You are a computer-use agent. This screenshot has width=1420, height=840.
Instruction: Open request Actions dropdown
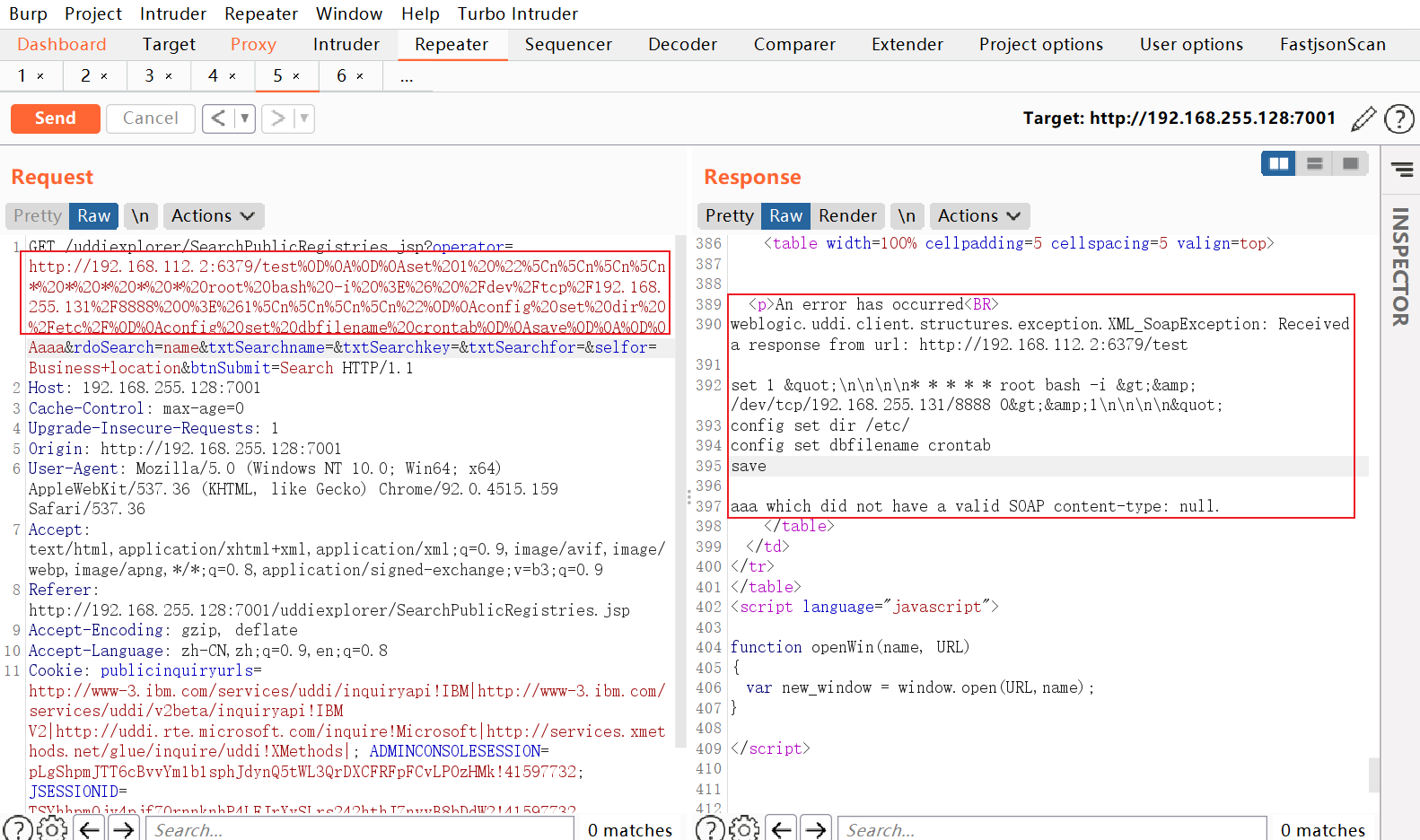[x=213, y=216]
